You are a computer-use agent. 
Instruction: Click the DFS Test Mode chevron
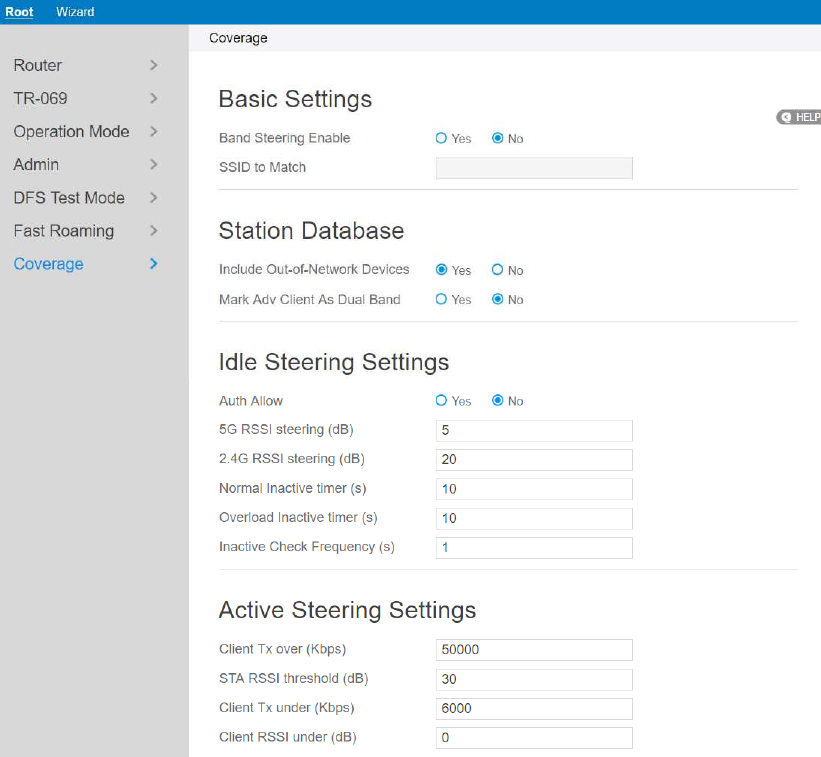coord(153,198)
